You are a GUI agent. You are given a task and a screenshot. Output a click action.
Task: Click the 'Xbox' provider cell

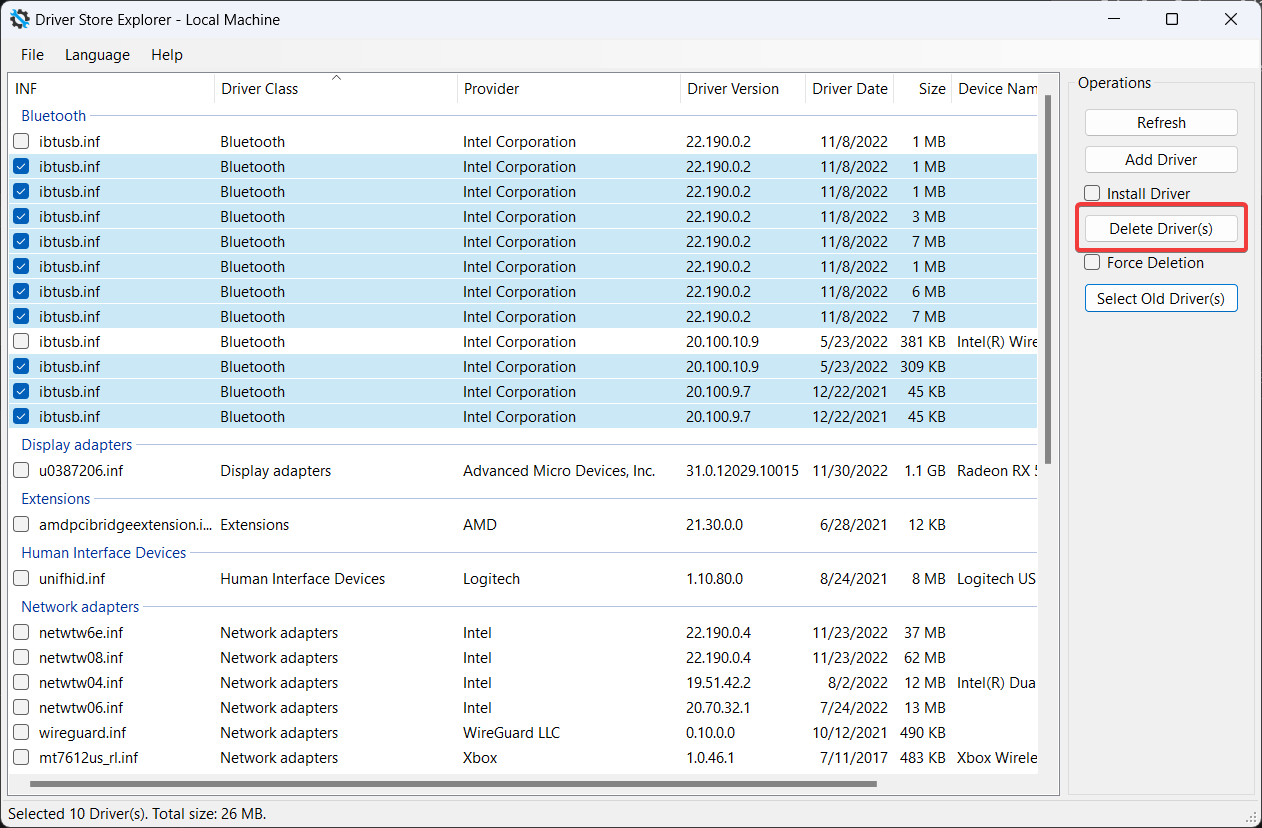tap(480, 758)
